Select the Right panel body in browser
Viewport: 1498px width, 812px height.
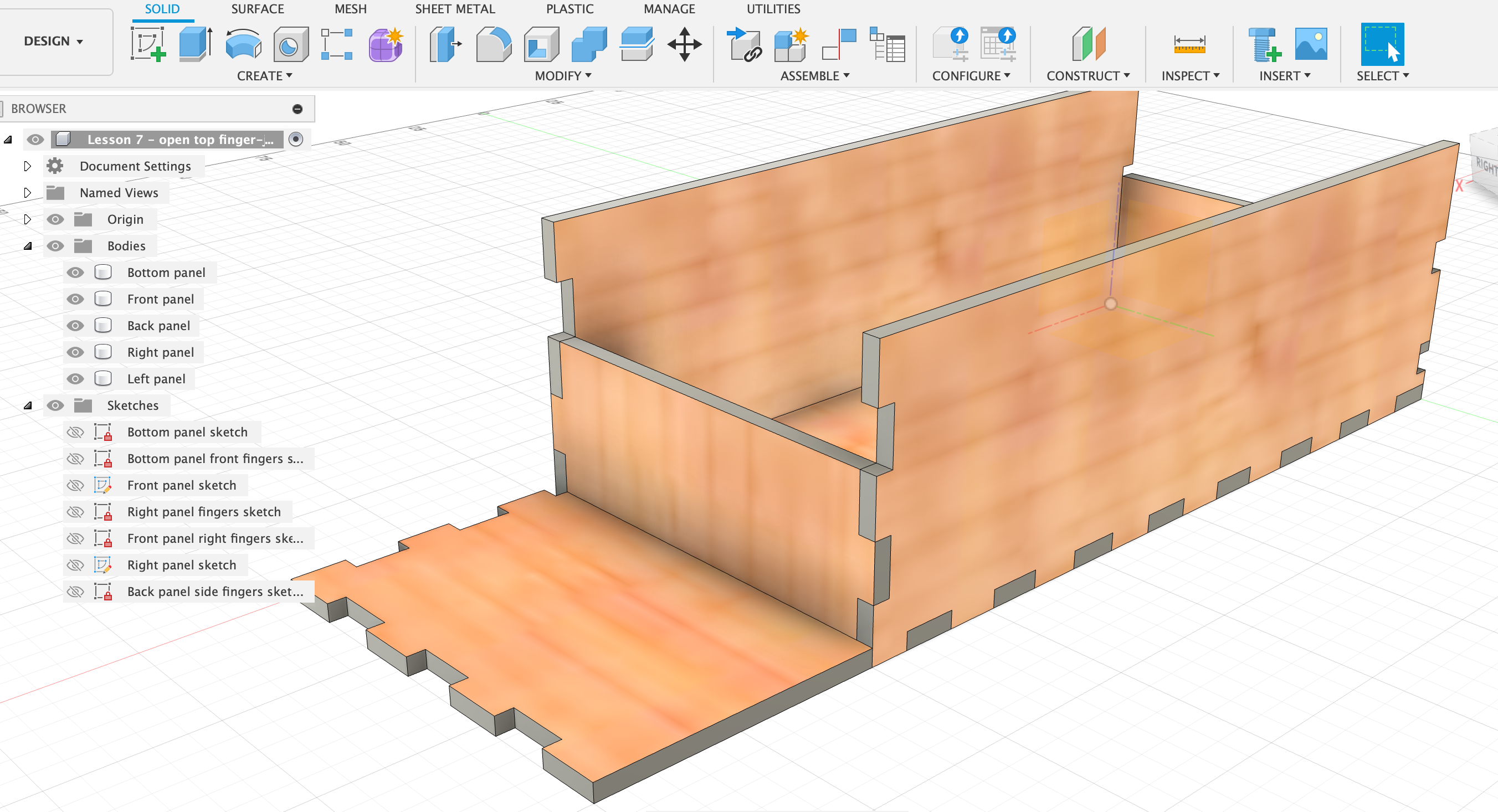(161, 352)
